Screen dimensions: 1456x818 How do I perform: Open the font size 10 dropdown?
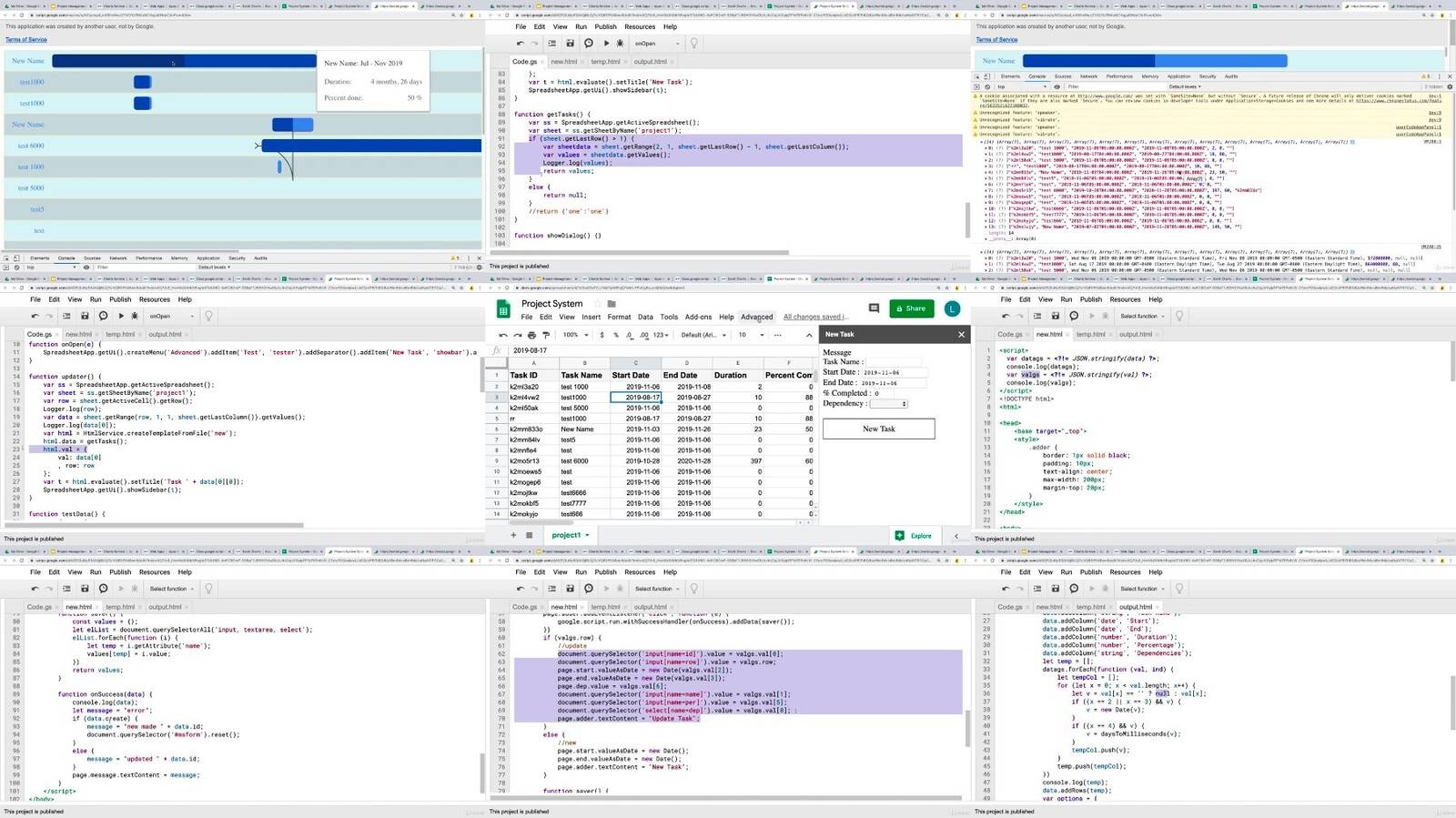751,335
